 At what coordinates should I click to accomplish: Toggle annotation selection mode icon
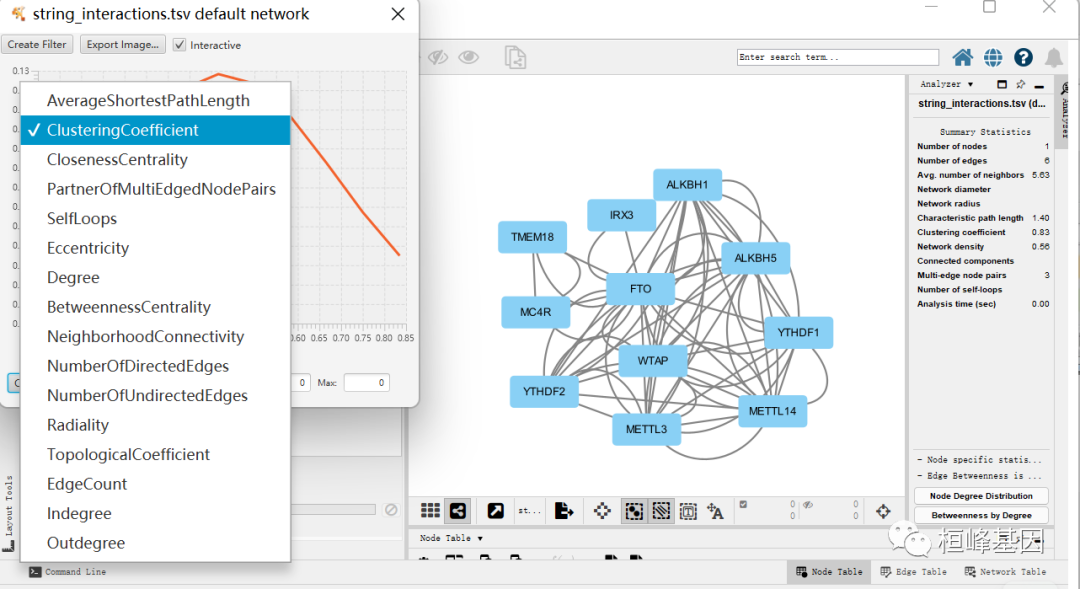click(x=687, y=511)
